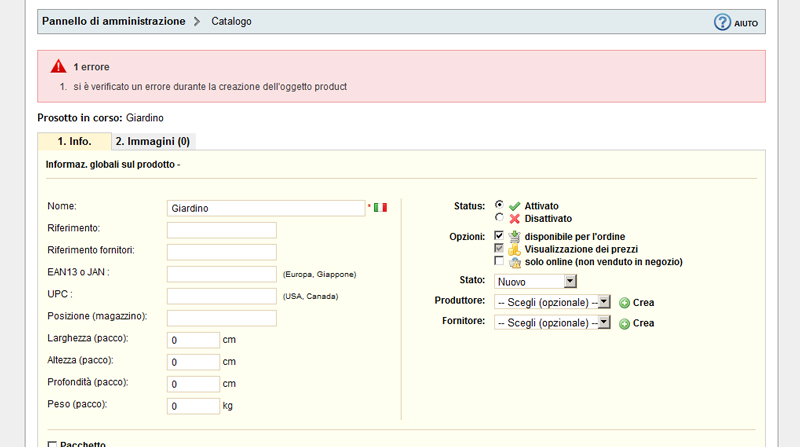Viewport: 800px width, 447px height.
Task: Click the solo online option icon
Action: pos(515,262)
